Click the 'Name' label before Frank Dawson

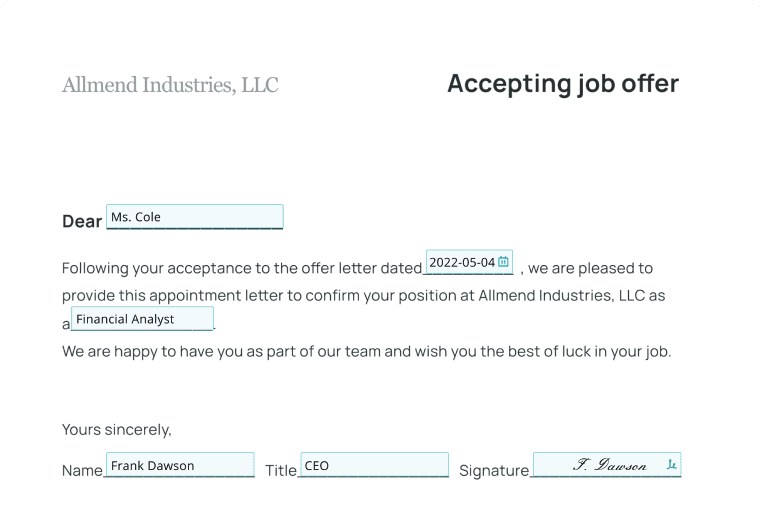click(82, 471)
